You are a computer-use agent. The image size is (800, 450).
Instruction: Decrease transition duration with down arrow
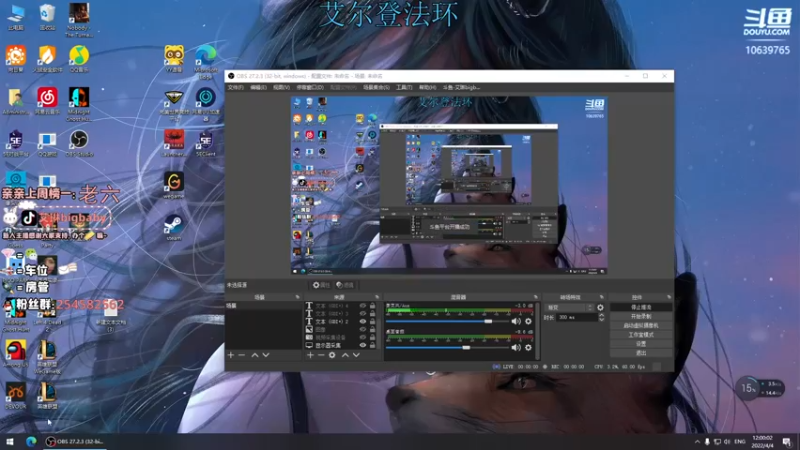602,319
